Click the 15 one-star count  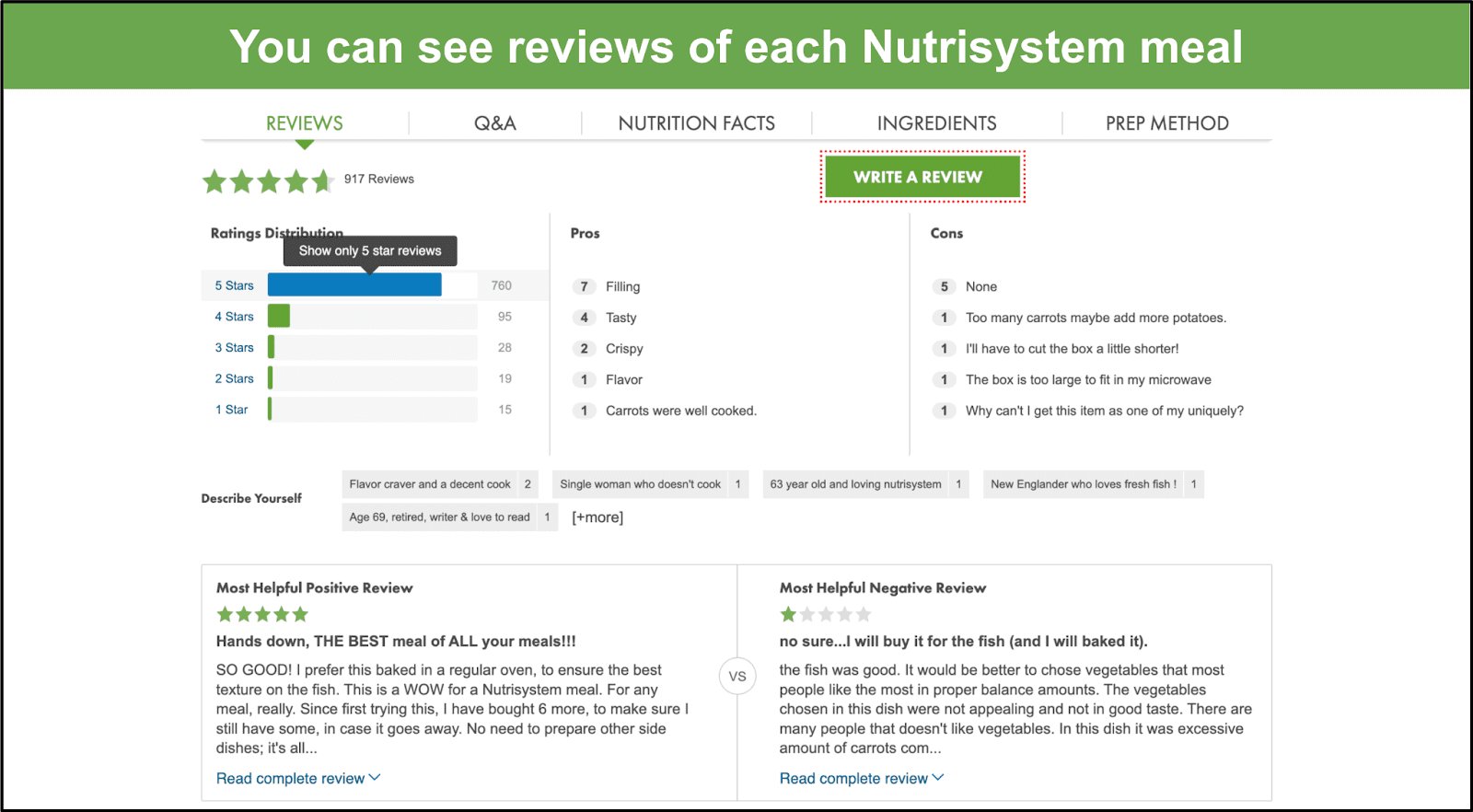pyautogui.click(x=505, y=410)
